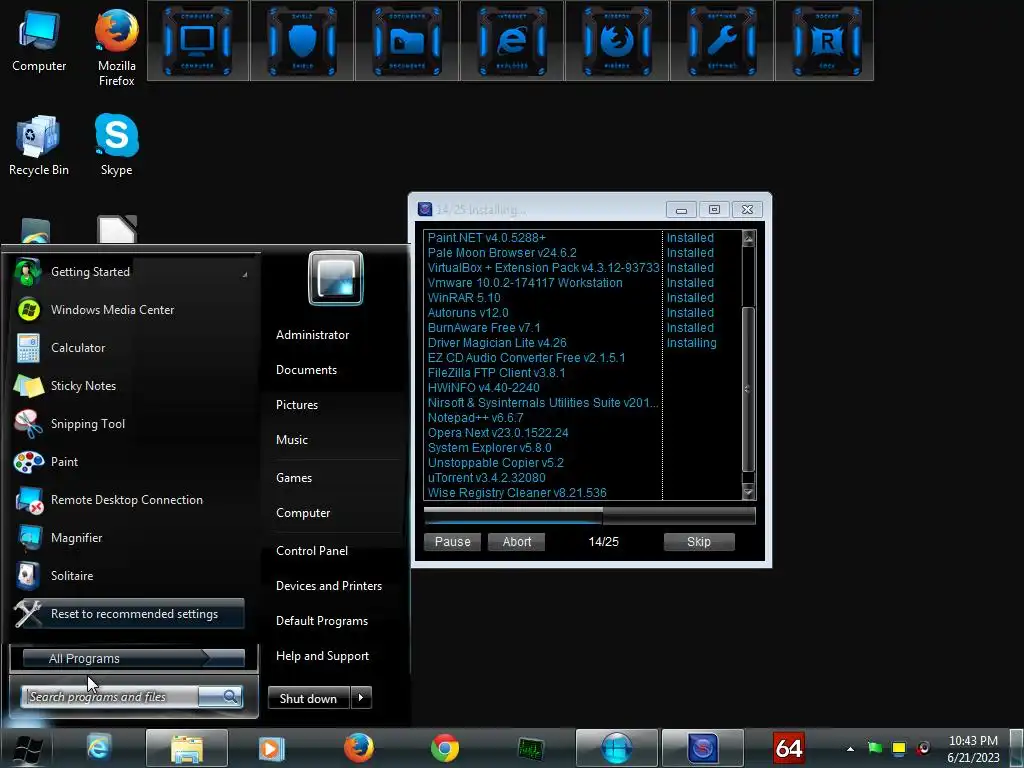Open the Computer desktop icon
Image resolution: width=1024 pixels, height=768 pixels.
point(39,40)
